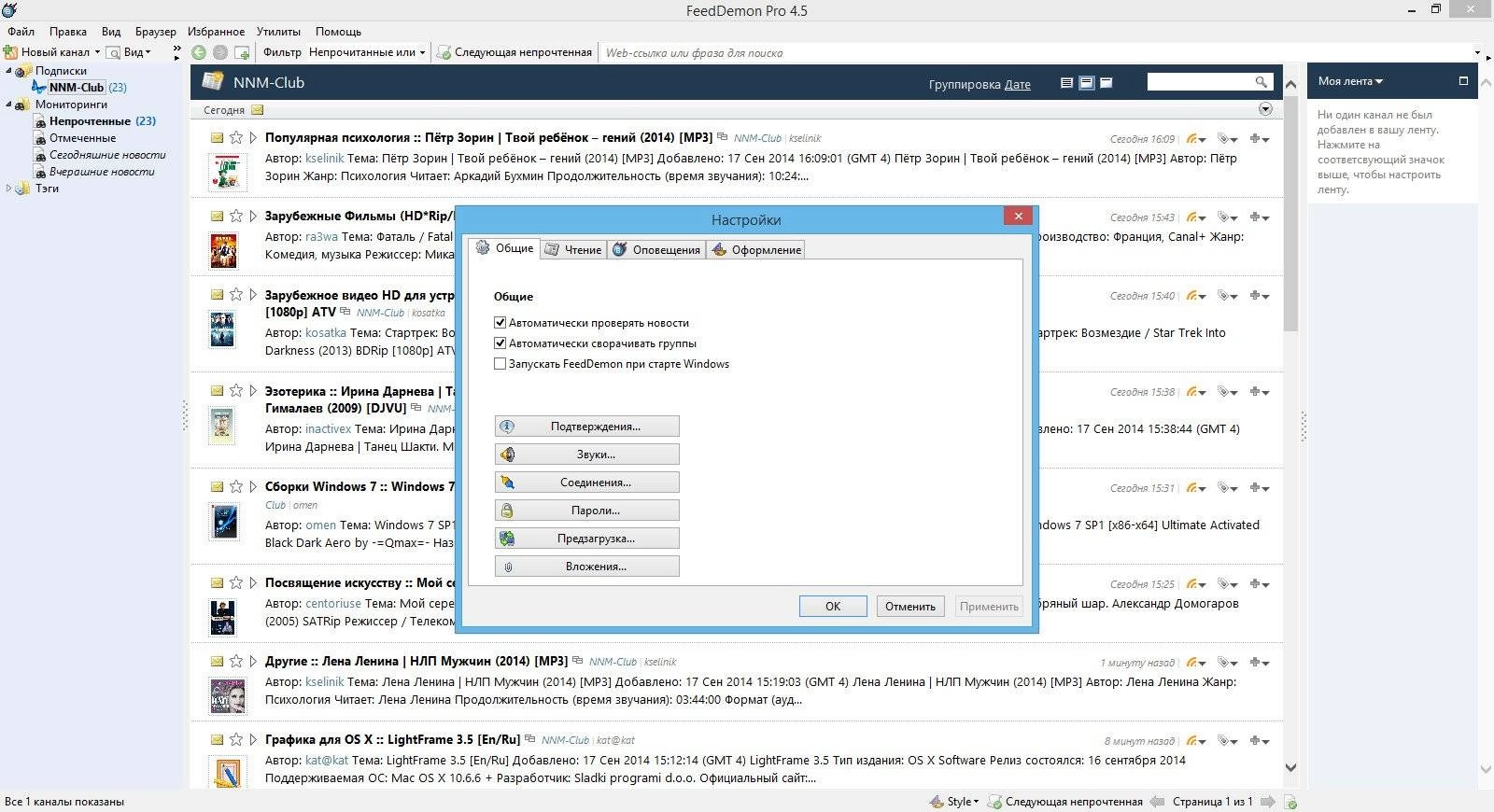Click the Вложения... button

pos(586,567)
